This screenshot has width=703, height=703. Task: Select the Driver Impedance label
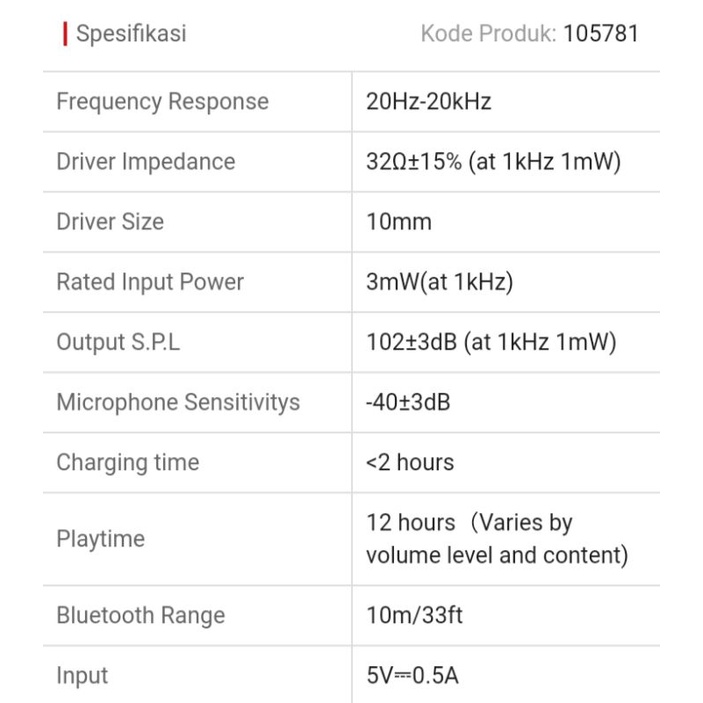click(x=145, y=162)
